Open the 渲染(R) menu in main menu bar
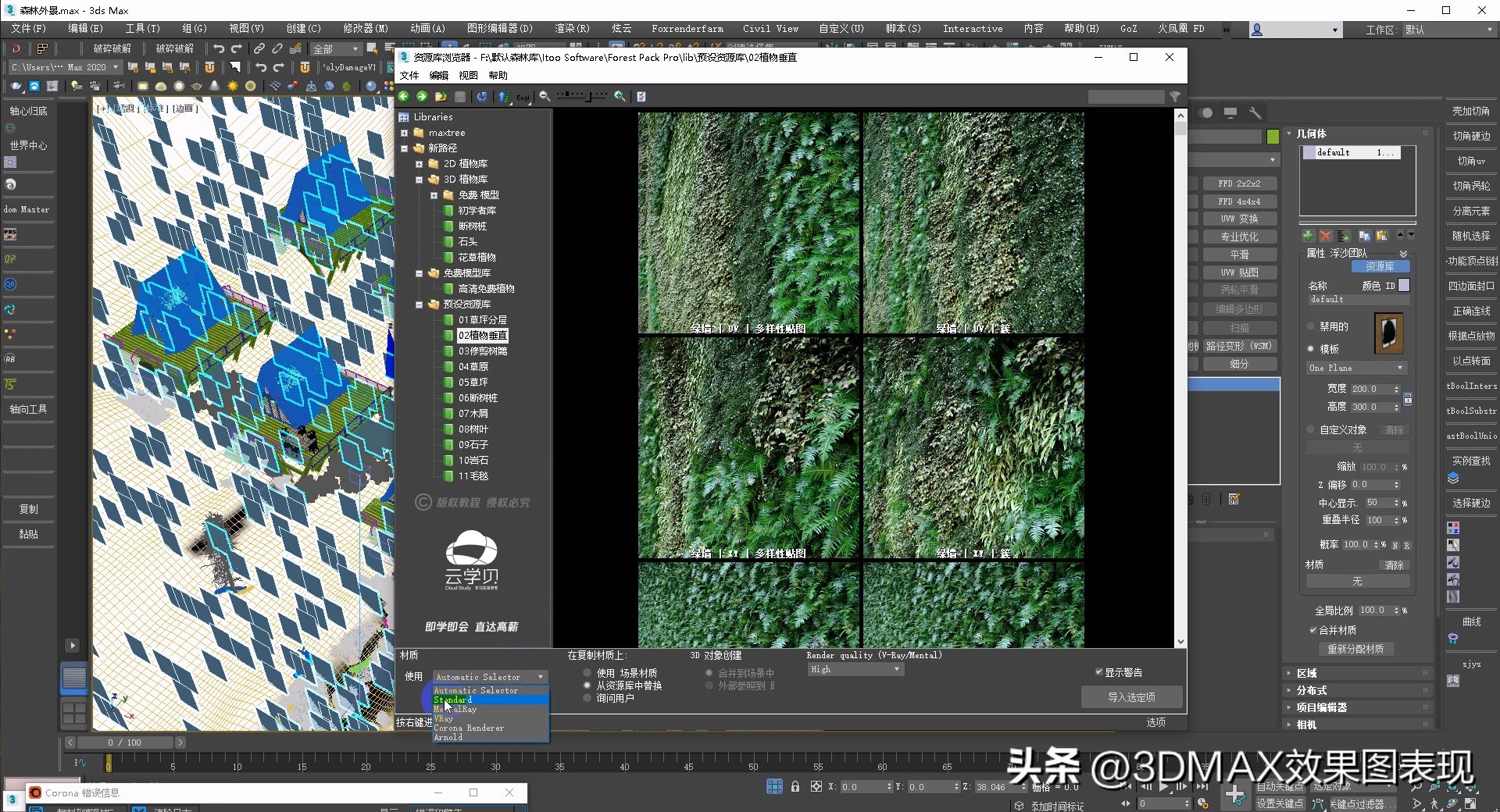Image resolution: width=1500 pixels, height=812 pixels. point(572,28)
